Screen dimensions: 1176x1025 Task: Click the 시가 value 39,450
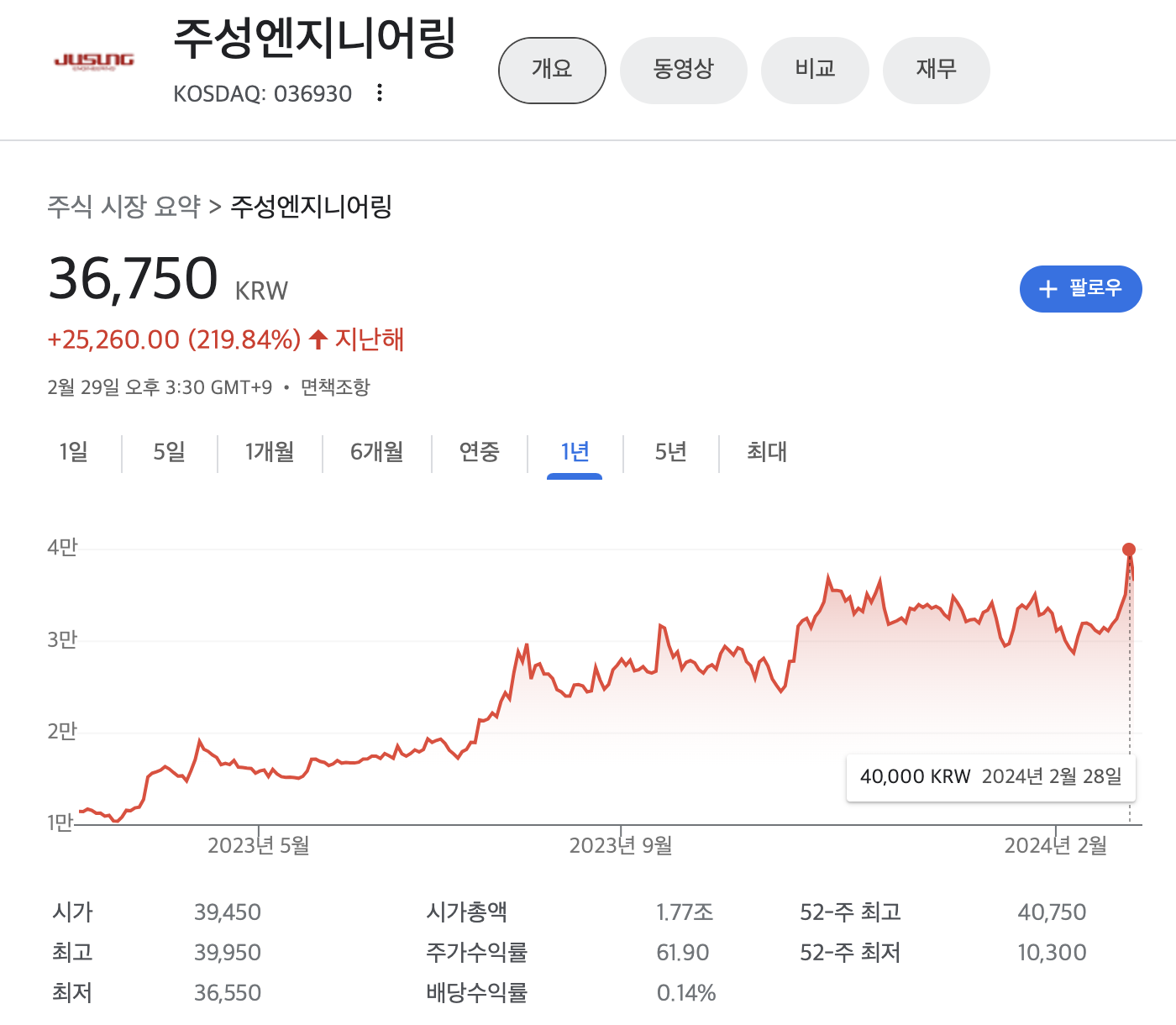pyautogui.click(x=228, y=912)
